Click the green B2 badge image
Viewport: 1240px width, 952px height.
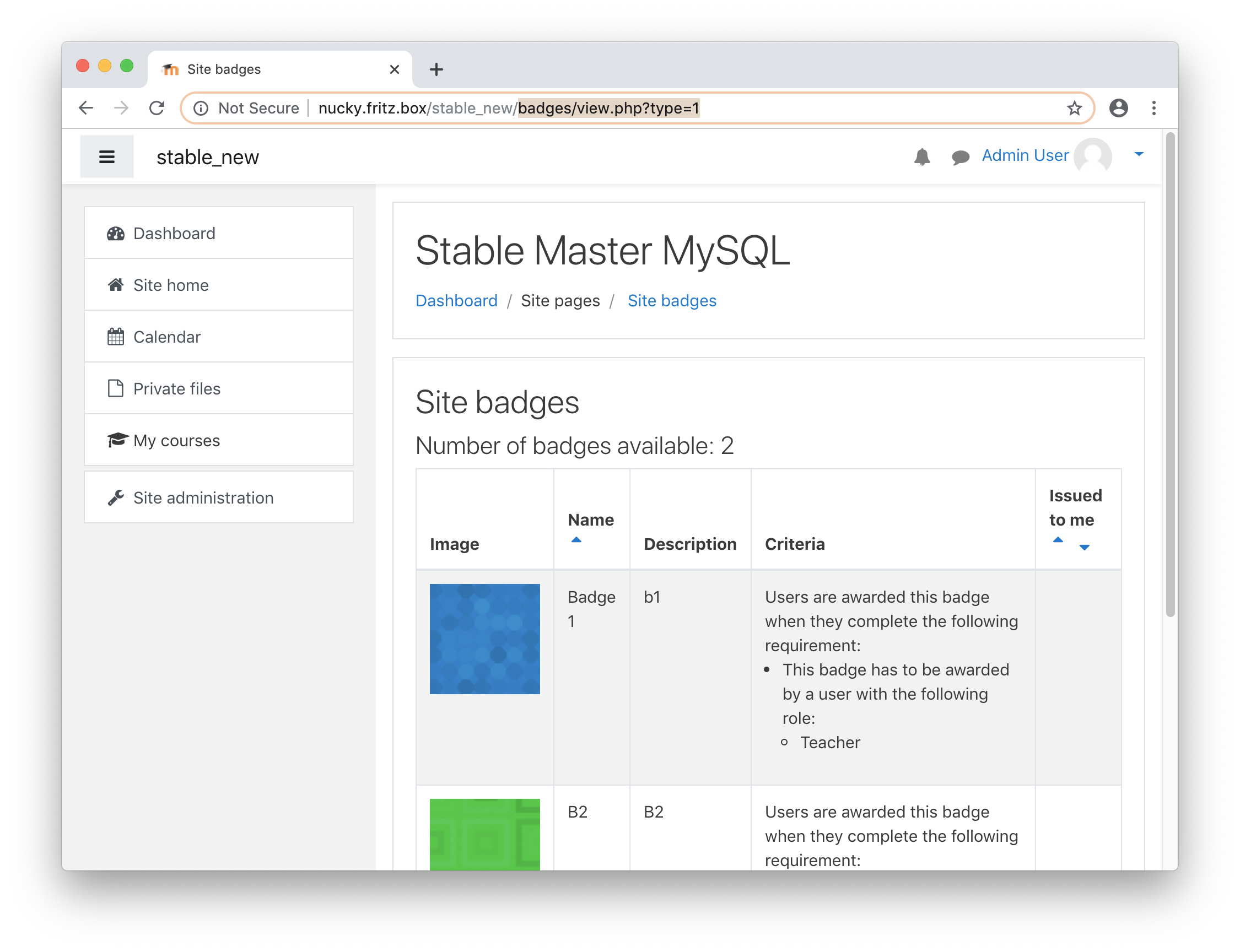click(484, 834)
